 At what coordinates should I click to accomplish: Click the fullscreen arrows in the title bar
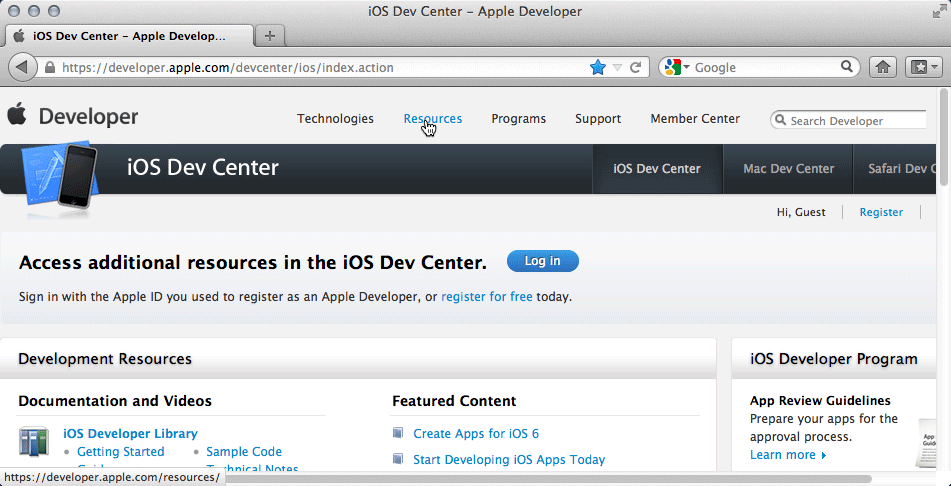pos(938,12)
